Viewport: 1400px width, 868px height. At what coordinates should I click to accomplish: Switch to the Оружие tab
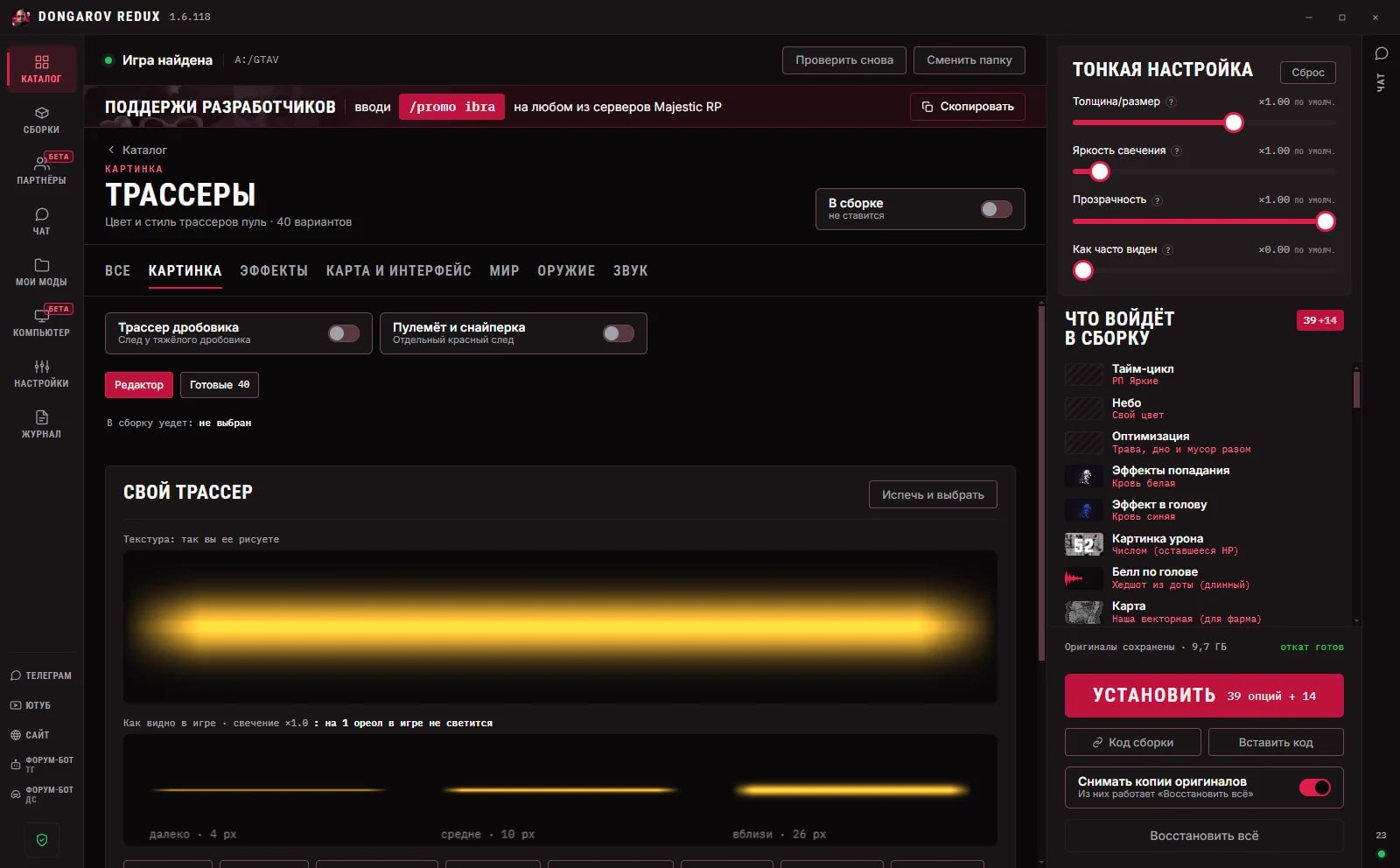click(x=566, y=270)
